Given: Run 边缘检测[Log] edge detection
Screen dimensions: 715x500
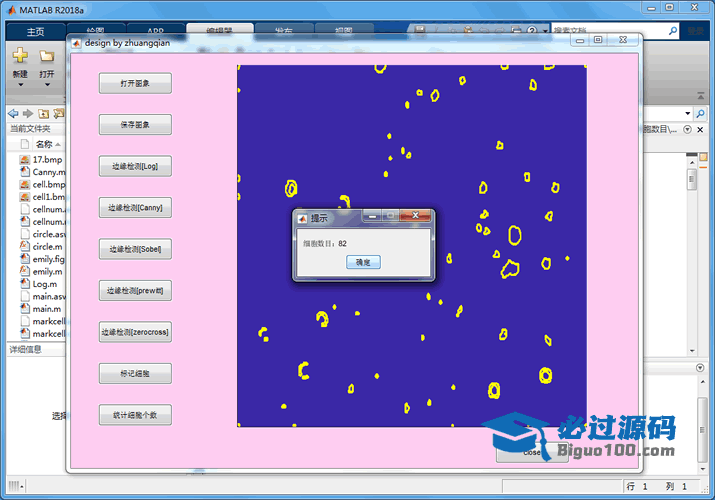Looking at the screenshot, I should tap(135, 166).
